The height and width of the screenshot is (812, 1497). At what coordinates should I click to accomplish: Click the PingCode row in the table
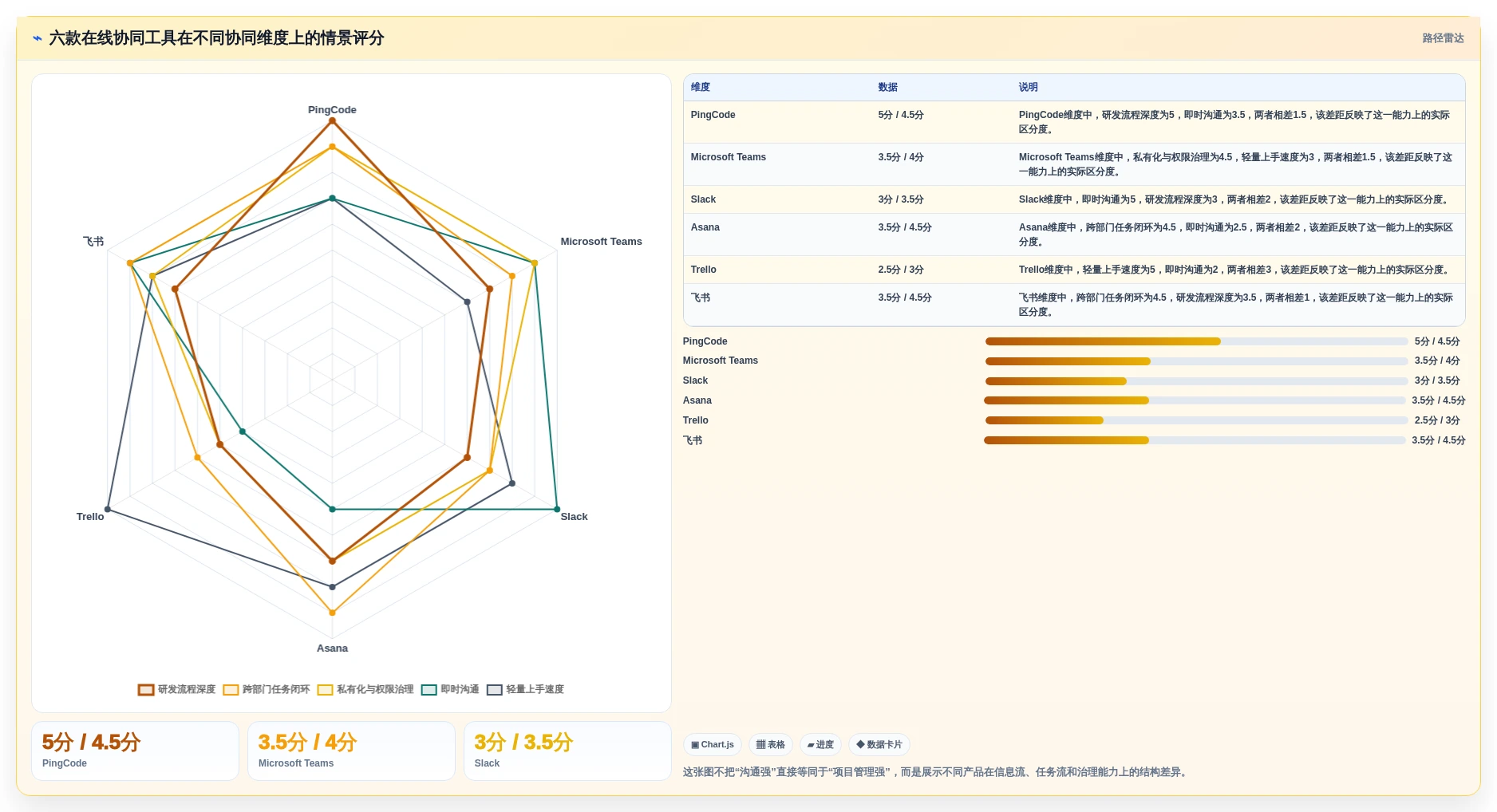[x=1074, y=122]
